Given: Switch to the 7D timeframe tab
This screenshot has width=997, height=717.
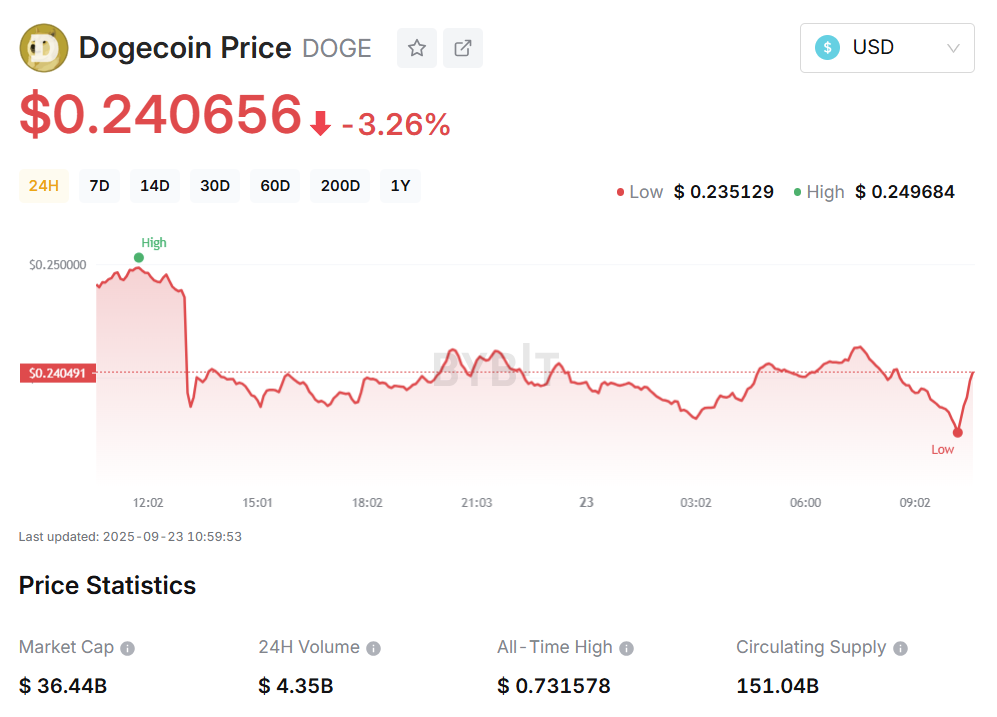Looking at the screenshot, I should (x=98, y=186).
